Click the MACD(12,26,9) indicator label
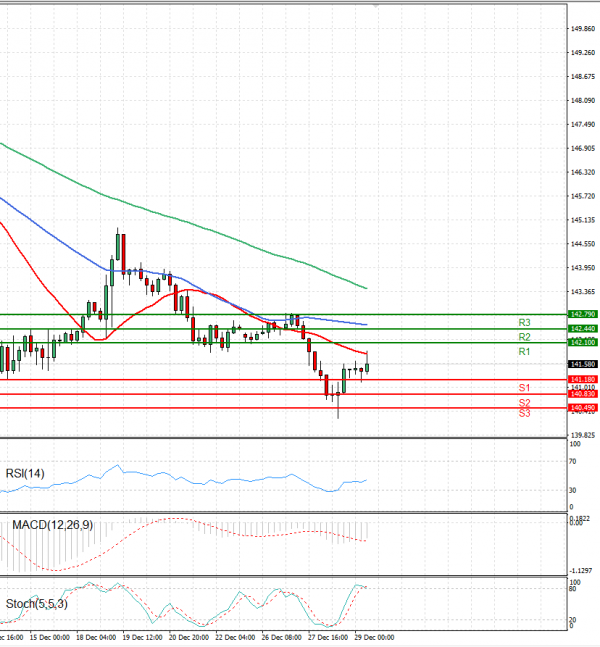 (x=52, y=525)
